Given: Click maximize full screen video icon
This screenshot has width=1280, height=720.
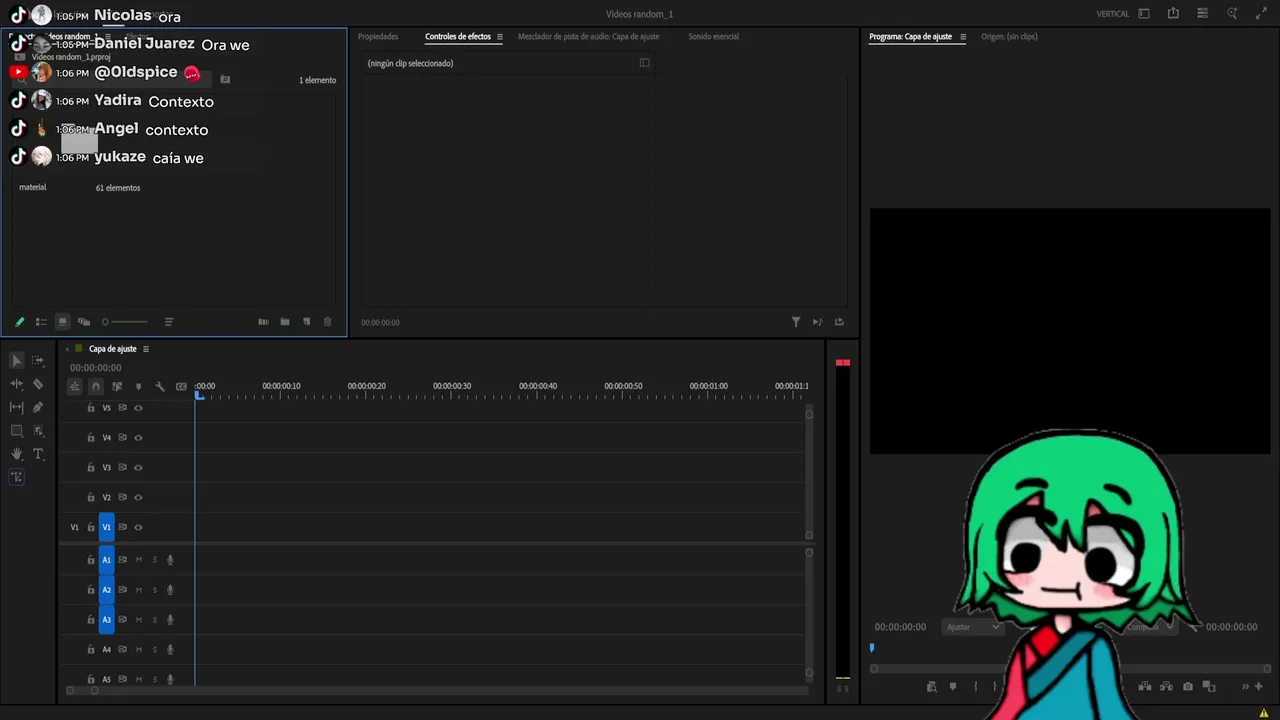Looking at the screenshot, I should [1261, 14].
